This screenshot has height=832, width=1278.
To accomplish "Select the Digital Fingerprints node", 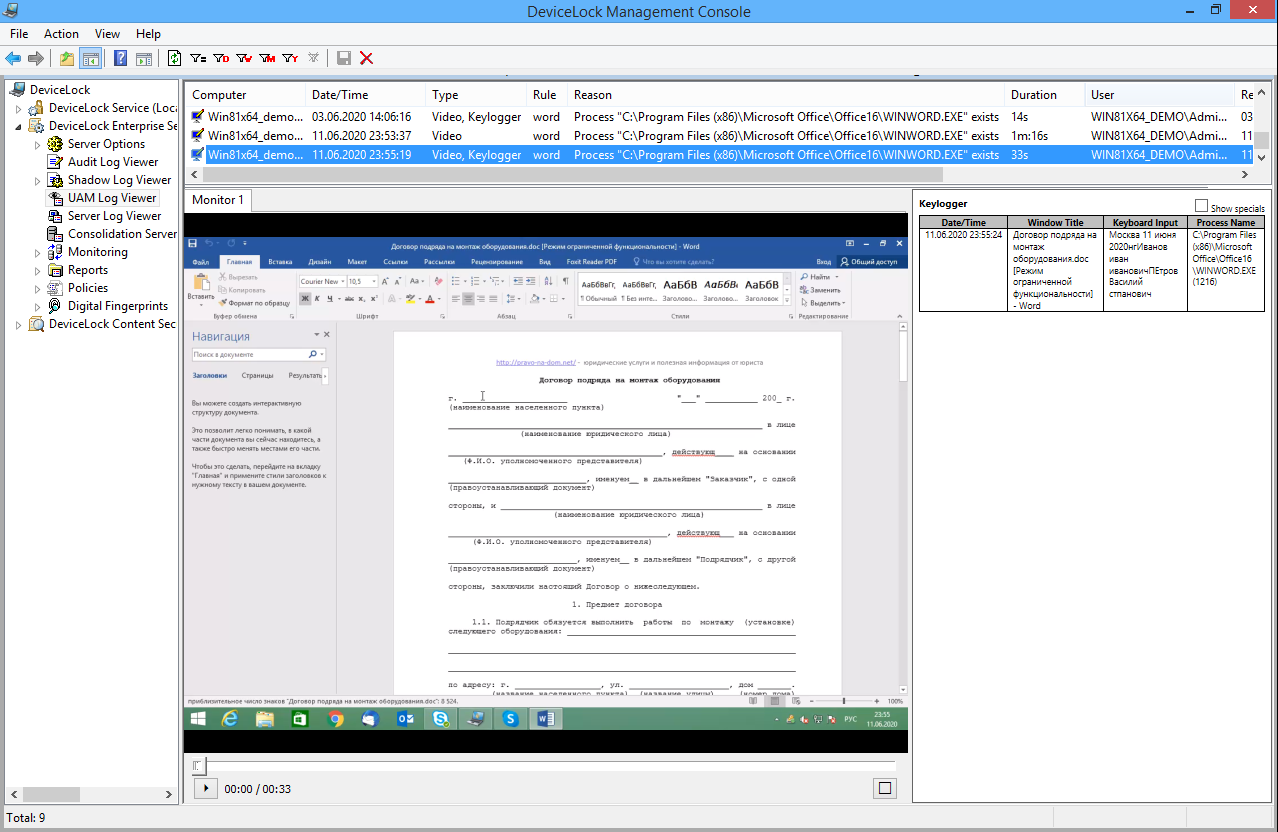I will pos(118,306).
